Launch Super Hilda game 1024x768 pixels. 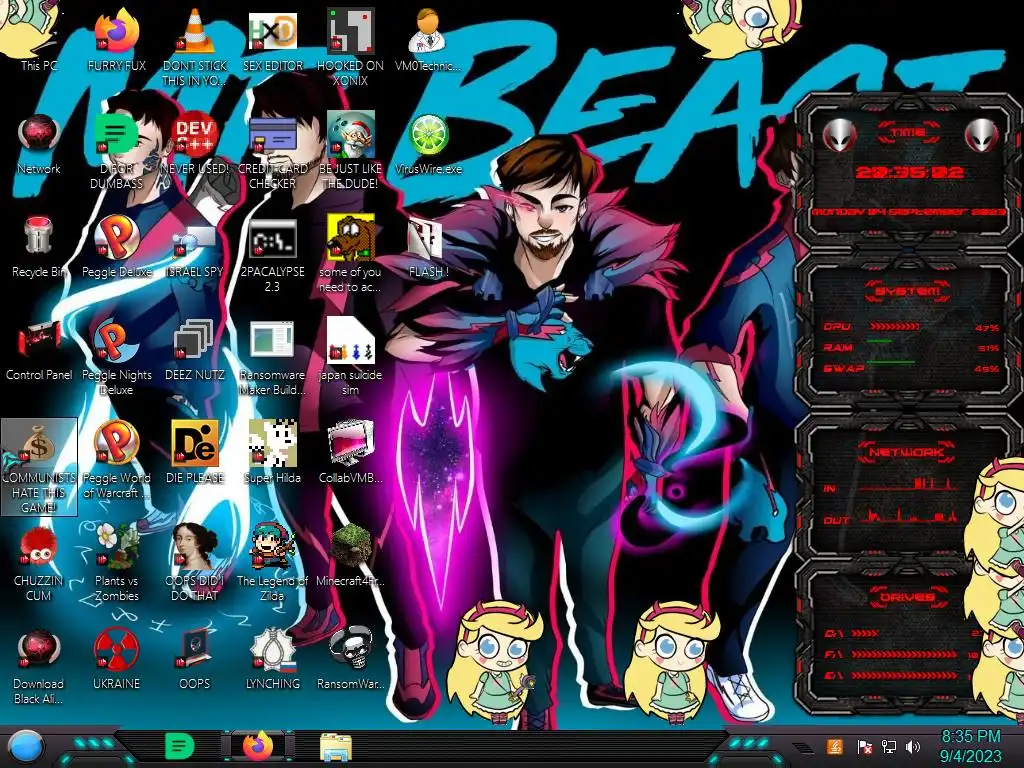click(273, 444)
